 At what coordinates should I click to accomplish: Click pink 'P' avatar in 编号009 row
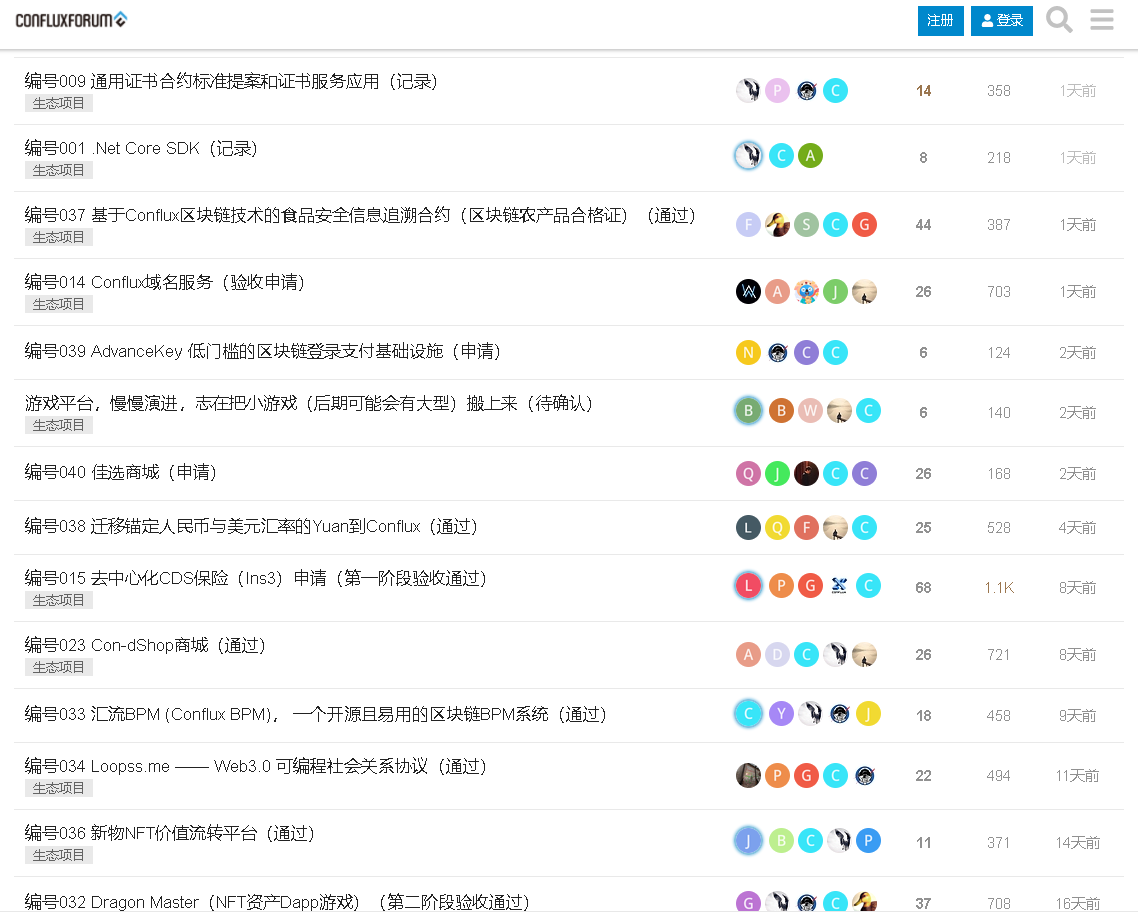tap(778, 91)
